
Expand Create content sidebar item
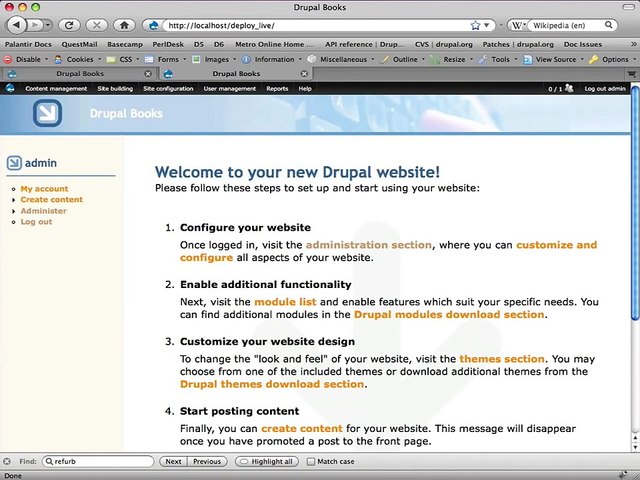click(x=51, y=200)
